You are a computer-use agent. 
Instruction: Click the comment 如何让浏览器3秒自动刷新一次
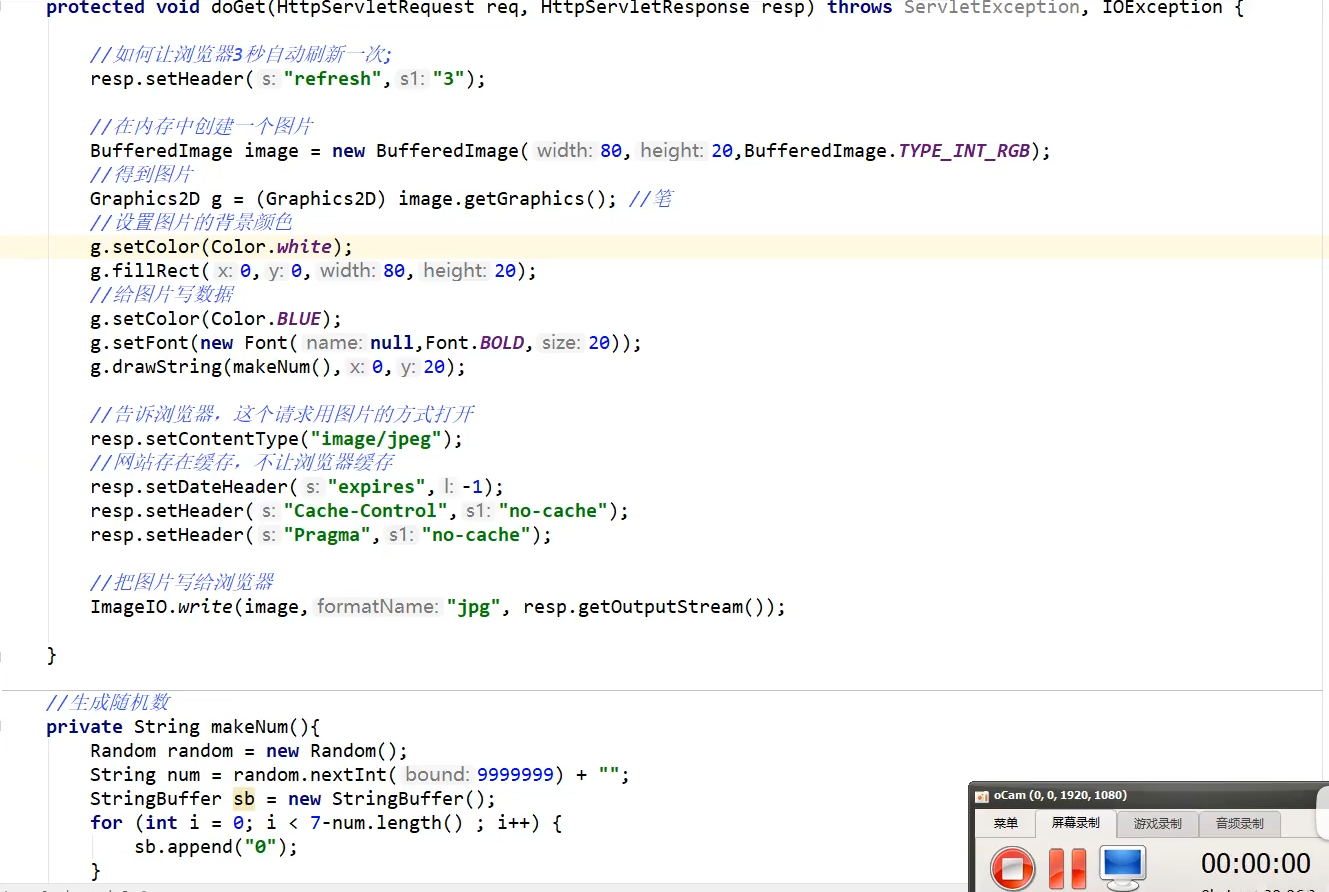[x=242, y=55]
